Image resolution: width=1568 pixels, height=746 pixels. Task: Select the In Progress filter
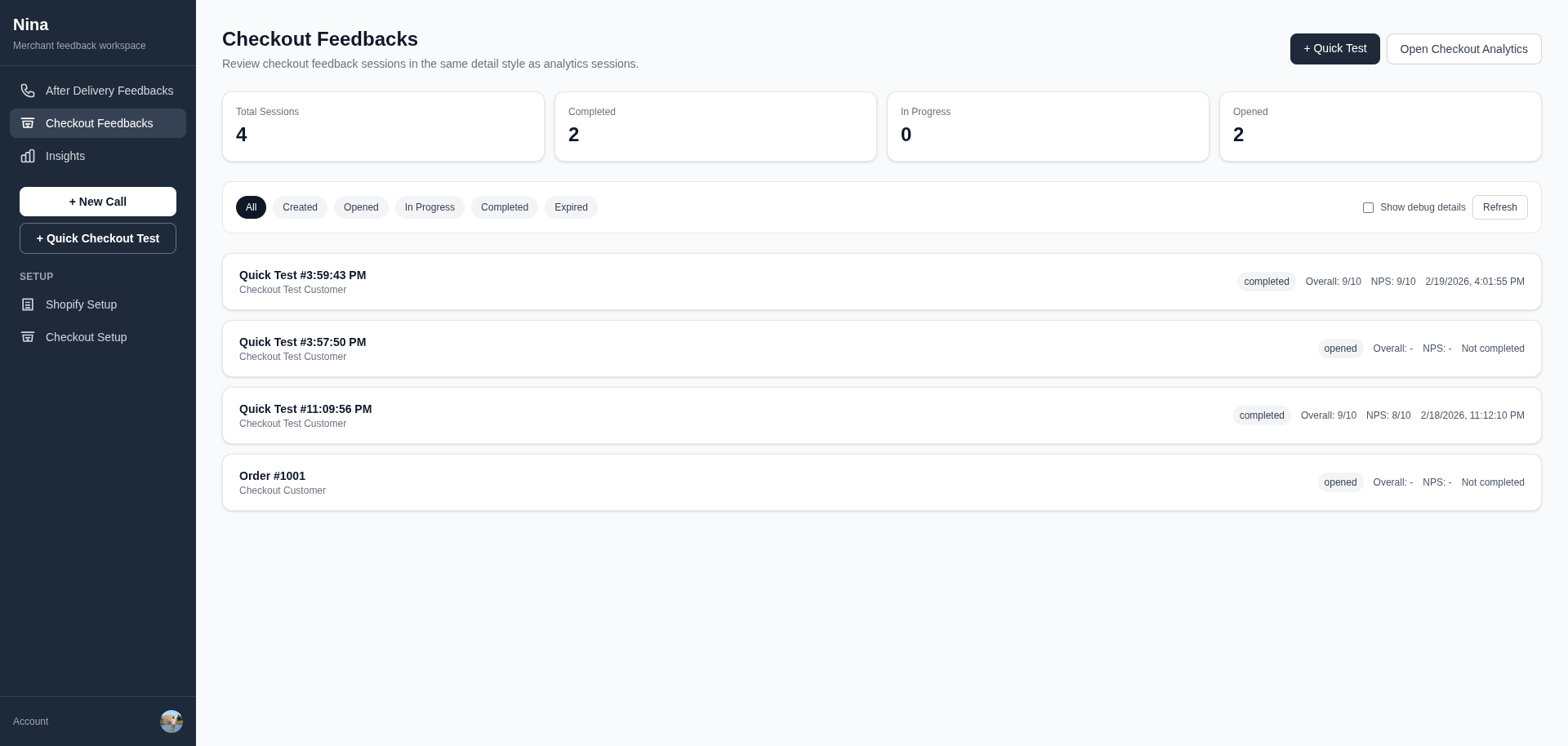[430, 207]
